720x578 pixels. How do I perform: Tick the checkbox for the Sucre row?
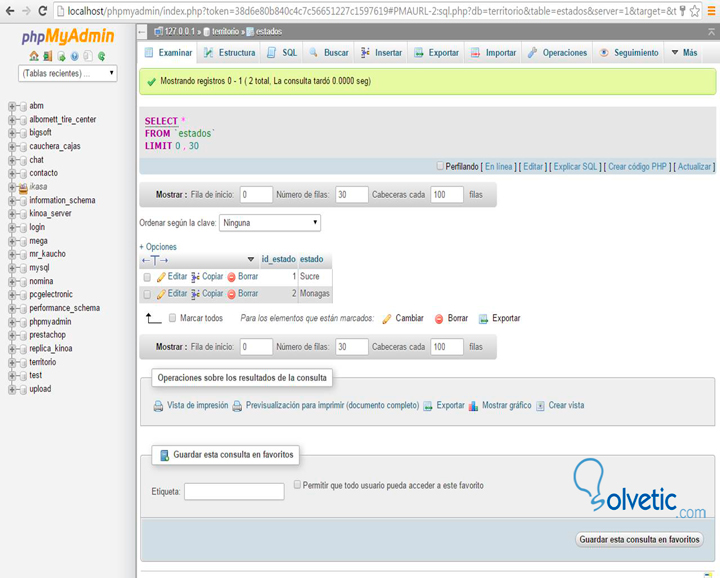147,277
